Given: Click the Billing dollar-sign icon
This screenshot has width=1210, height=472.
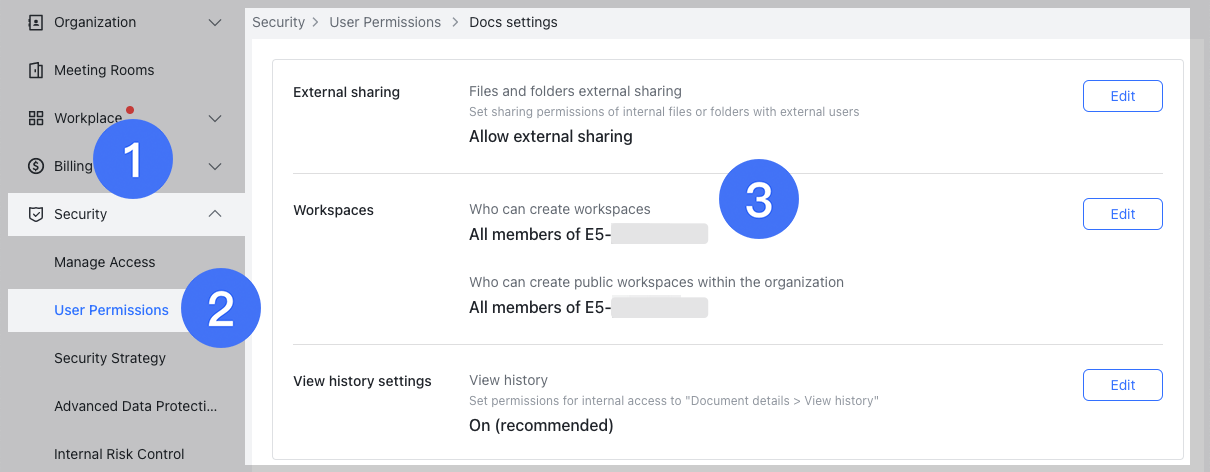Looking at the screenshot, I should pos(36,166).
